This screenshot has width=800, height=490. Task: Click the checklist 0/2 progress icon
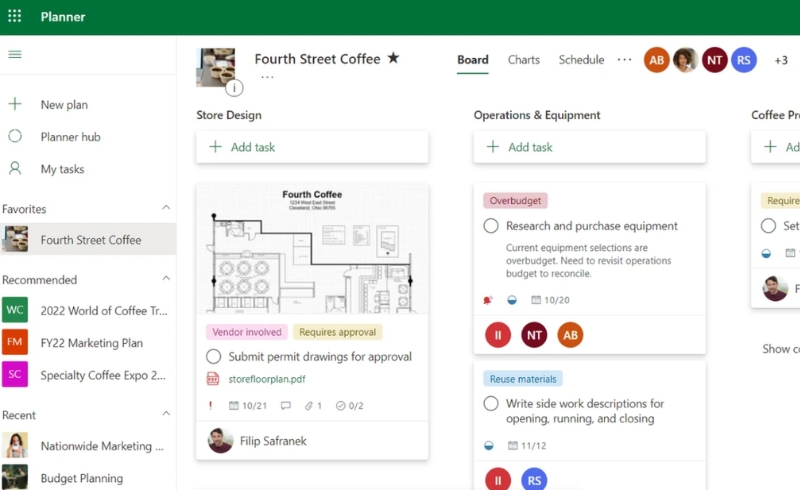pyautogui.click(x=340, y=406)
